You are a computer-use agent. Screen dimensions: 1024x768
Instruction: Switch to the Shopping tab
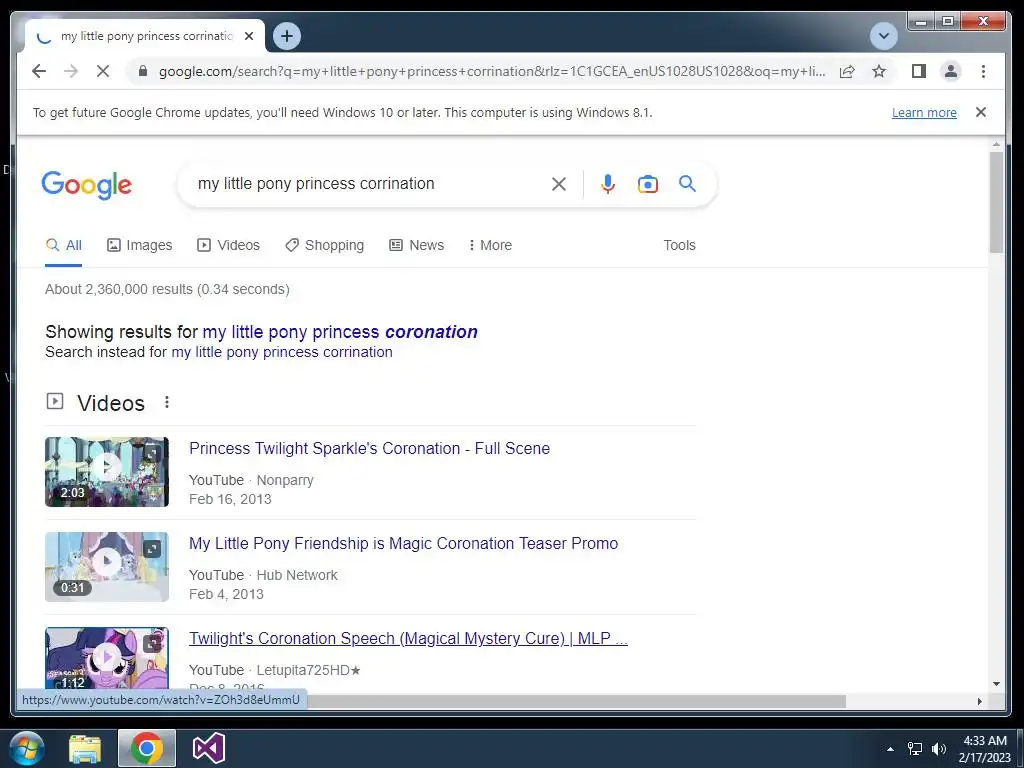(x=325, y=246)
